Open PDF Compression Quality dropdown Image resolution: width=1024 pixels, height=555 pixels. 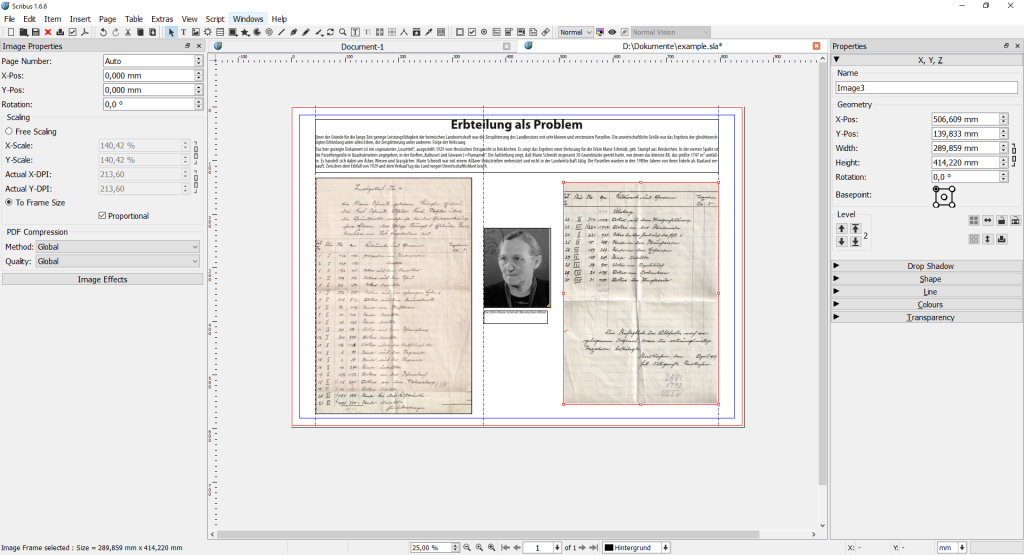coord(118,261)
